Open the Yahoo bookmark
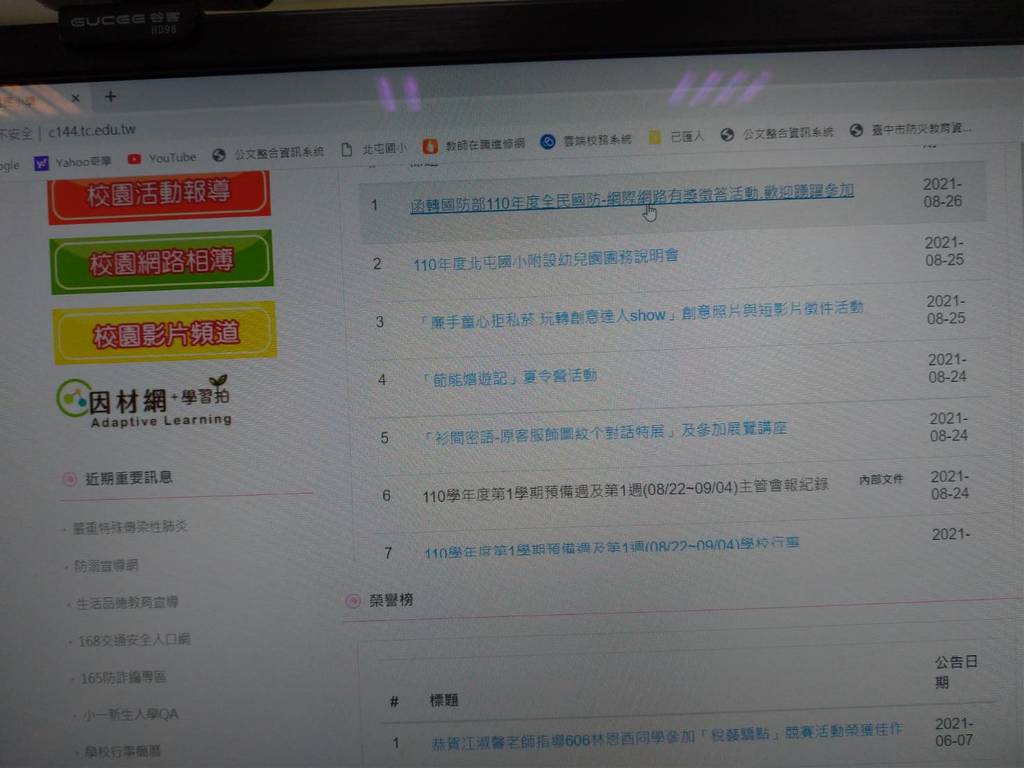The image size is (1024, 768). coord(72,161)
